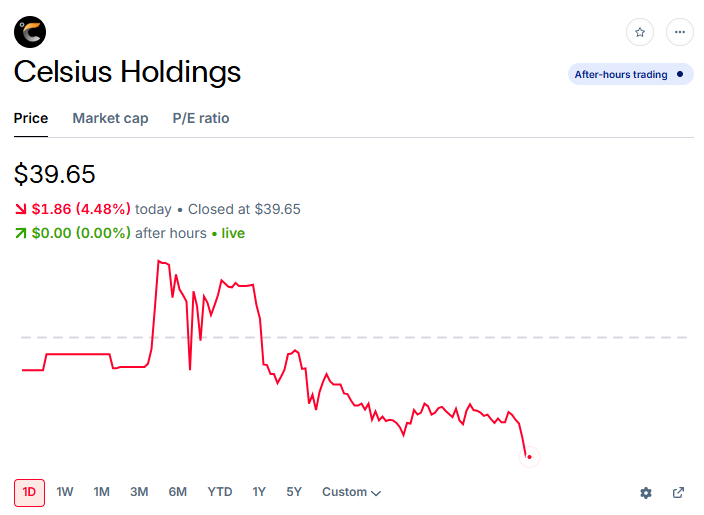Switch to the Price tab
The height and width of the screenshot is (515, 704).
tap(31, 118)
